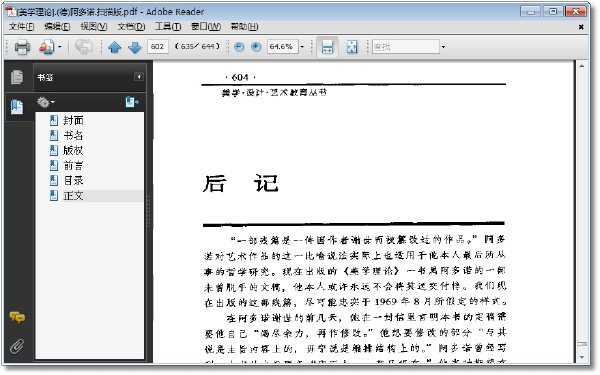Select the 封面 bookmark
This screenshot has height=375, width=600.
73,121
